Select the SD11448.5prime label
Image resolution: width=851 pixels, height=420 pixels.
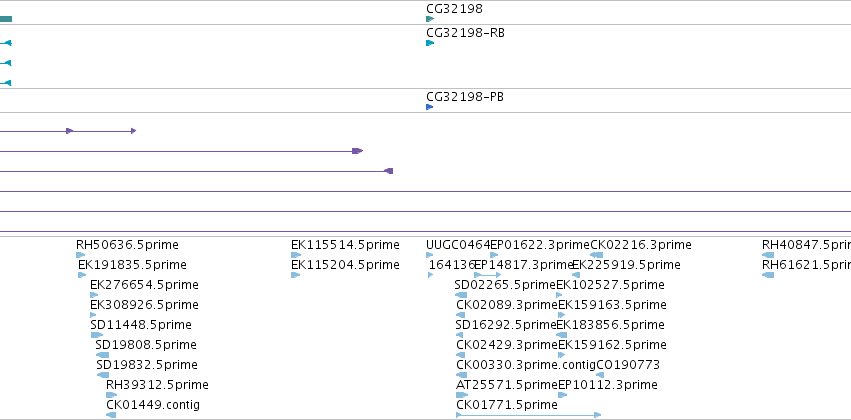tap(141, 324)
